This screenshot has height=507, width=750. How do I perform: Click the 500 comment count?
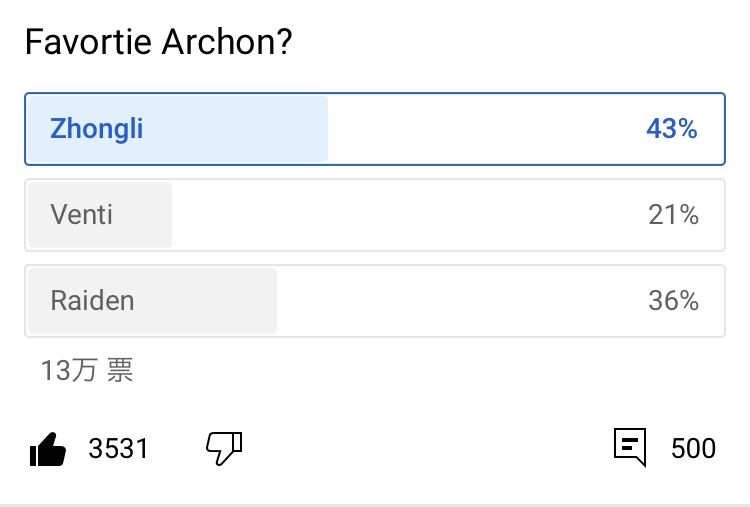click(693, 448)
